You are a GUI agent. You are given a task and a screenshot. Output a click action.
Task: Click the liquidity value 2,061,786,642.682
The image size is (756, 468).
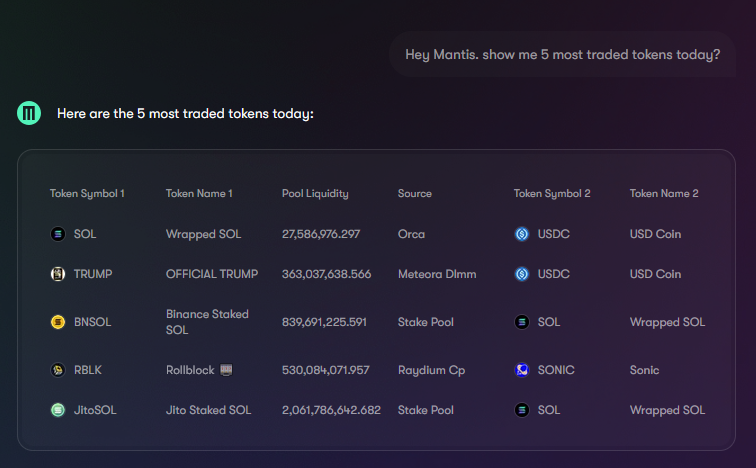coord(331,410)
